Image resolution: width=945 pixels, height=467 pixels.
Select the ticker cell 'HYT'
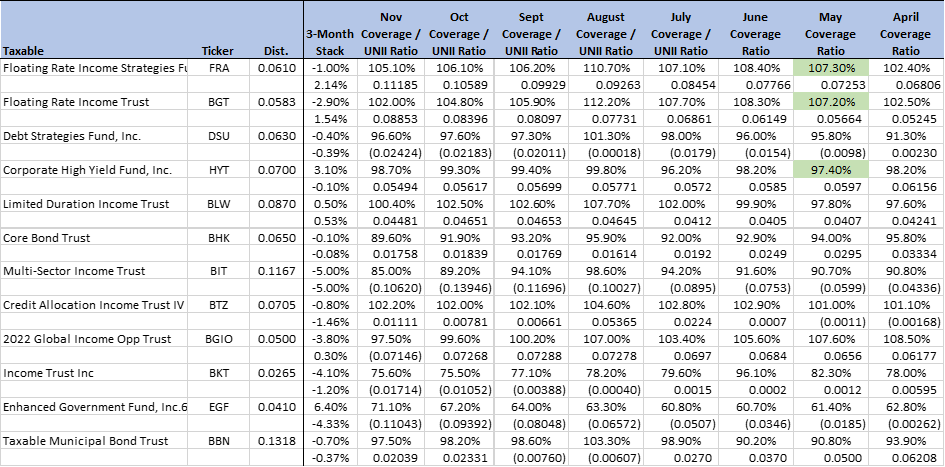coord(219,170)
